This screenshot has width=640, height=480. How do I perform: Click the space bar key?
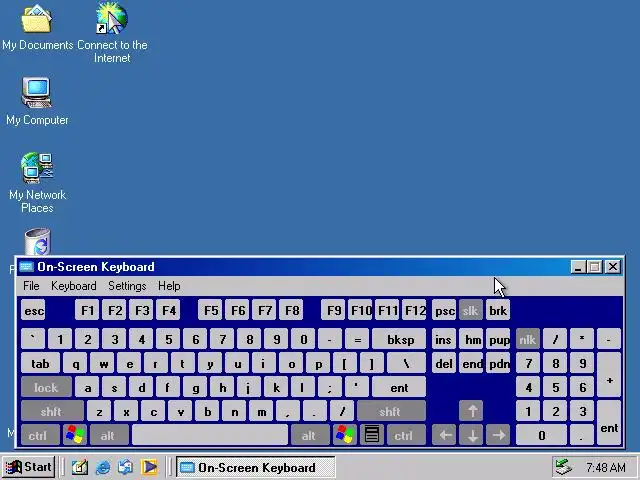pos(210,435)
